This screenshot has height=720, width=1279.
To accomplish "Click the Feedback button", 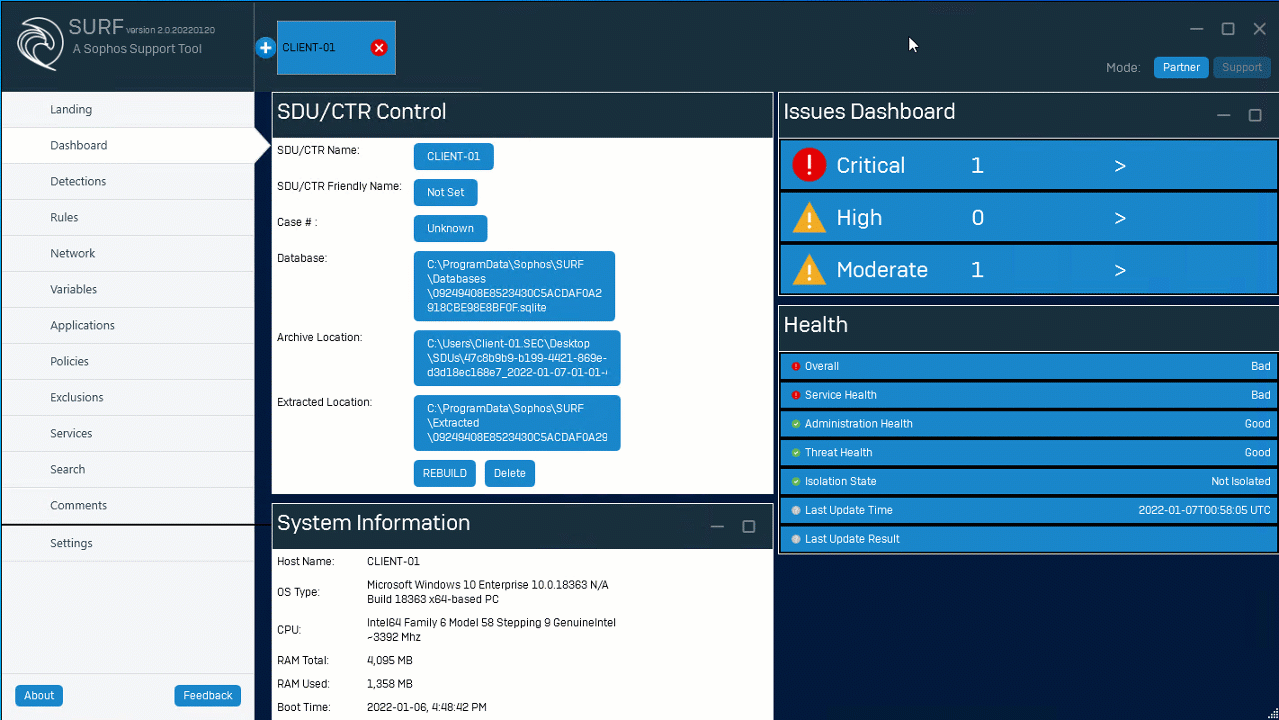I will click(x=208, y=696).
